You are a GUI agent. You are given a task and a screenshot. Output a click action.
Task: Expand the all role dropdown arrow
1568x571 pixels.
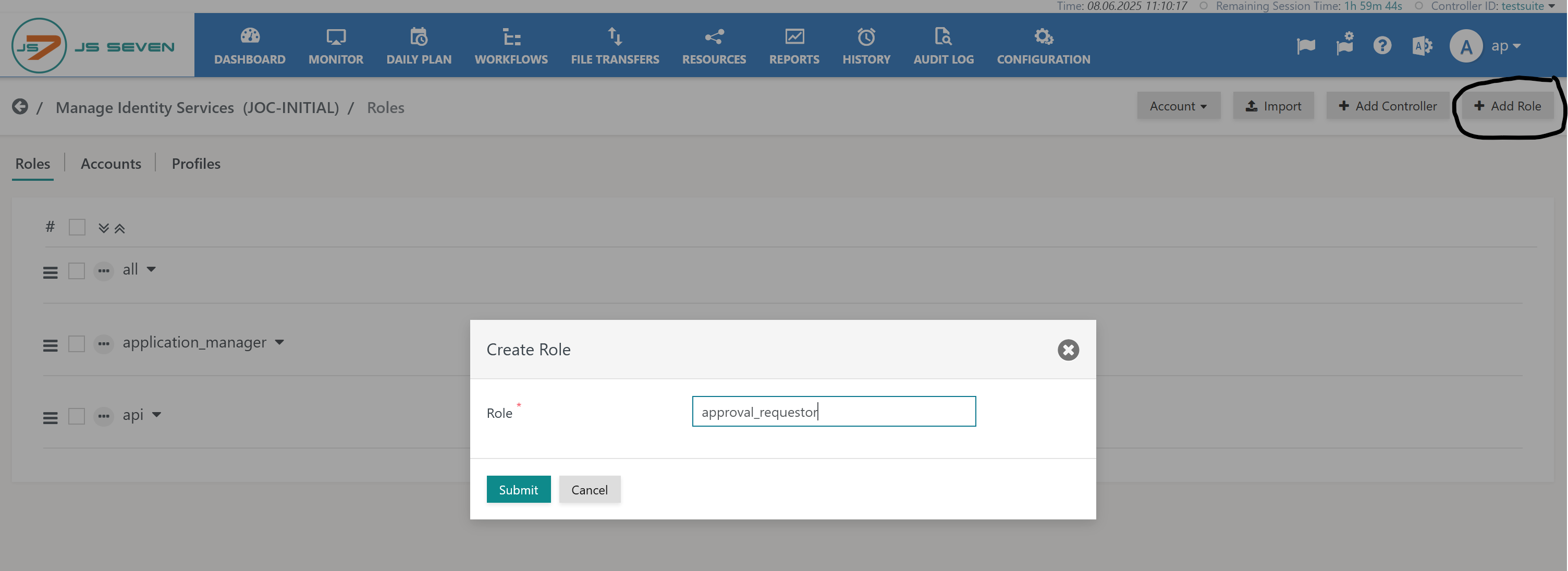[151, 269]
